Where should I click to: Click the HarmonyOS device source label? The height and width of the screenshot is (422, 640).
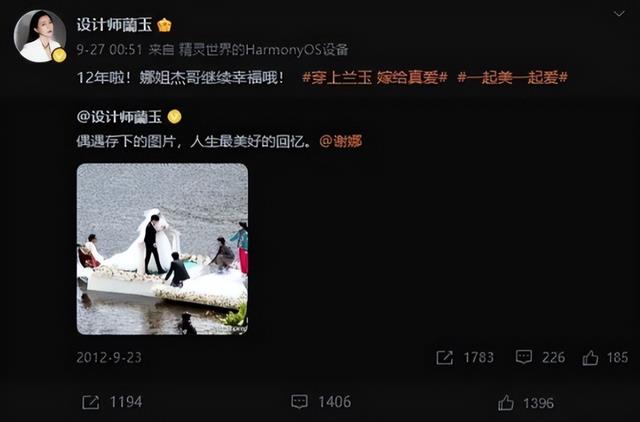point(264,50)
